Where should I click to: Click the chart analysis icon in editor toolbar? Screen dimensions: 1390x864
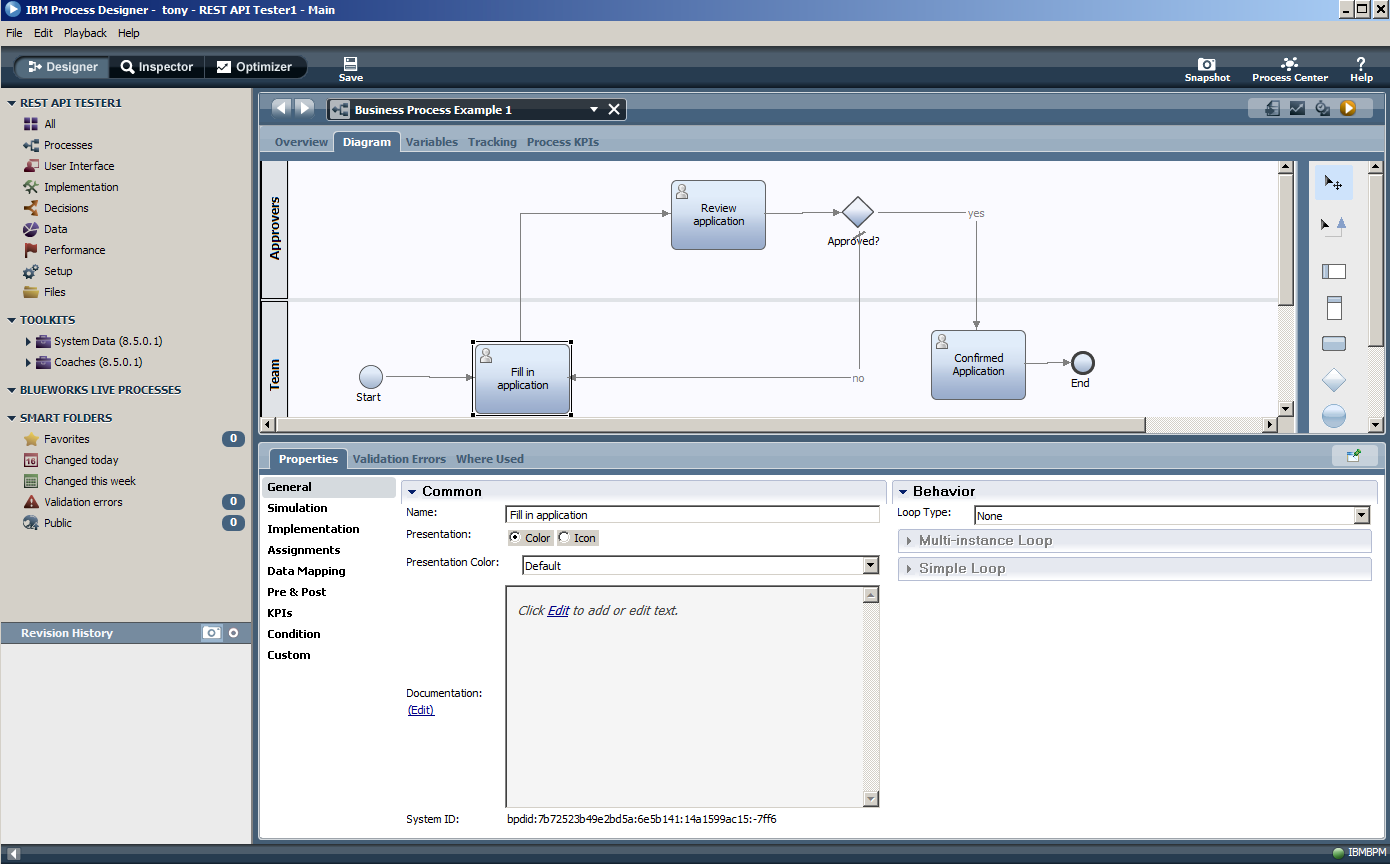point(1298,108)
